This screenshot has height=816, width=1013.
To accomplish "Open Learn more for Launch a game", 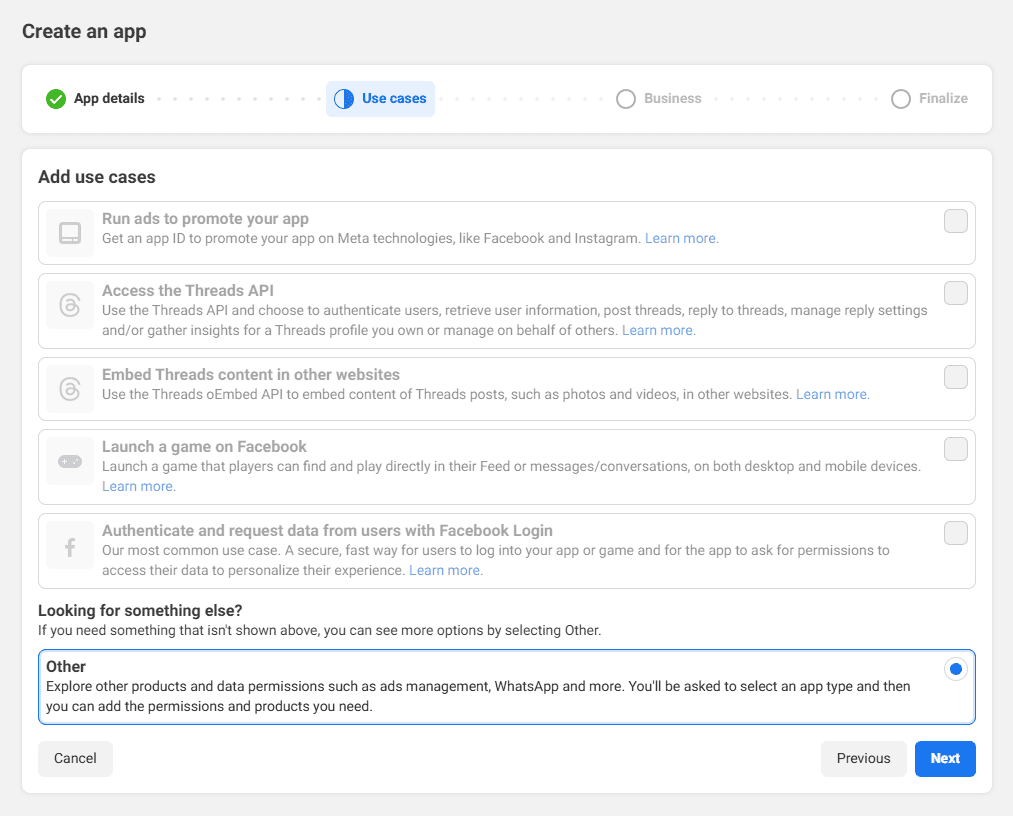I will point(139,486).
